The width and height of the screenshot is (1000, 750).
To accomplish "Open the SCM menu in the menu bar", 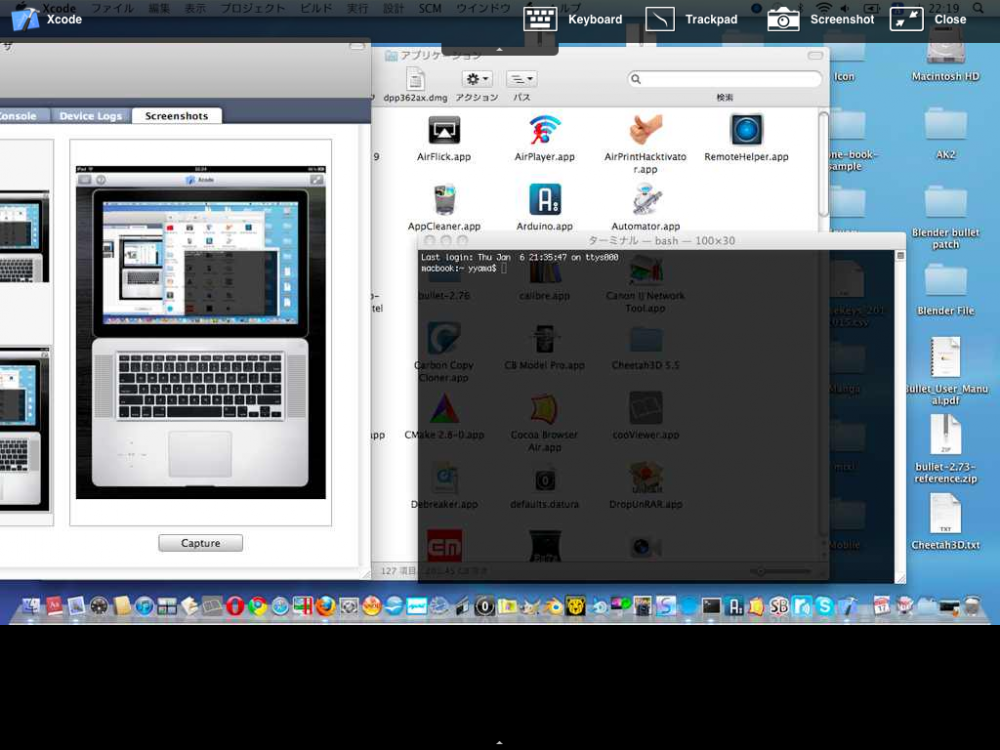I will tap(430, 8).
